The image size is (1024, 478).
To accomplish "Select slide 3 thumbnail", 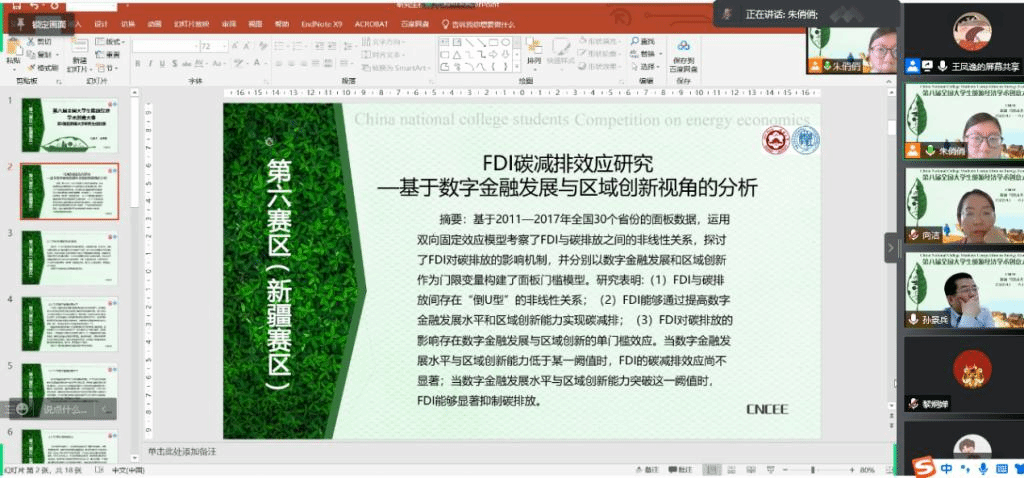I will (69, 257).
